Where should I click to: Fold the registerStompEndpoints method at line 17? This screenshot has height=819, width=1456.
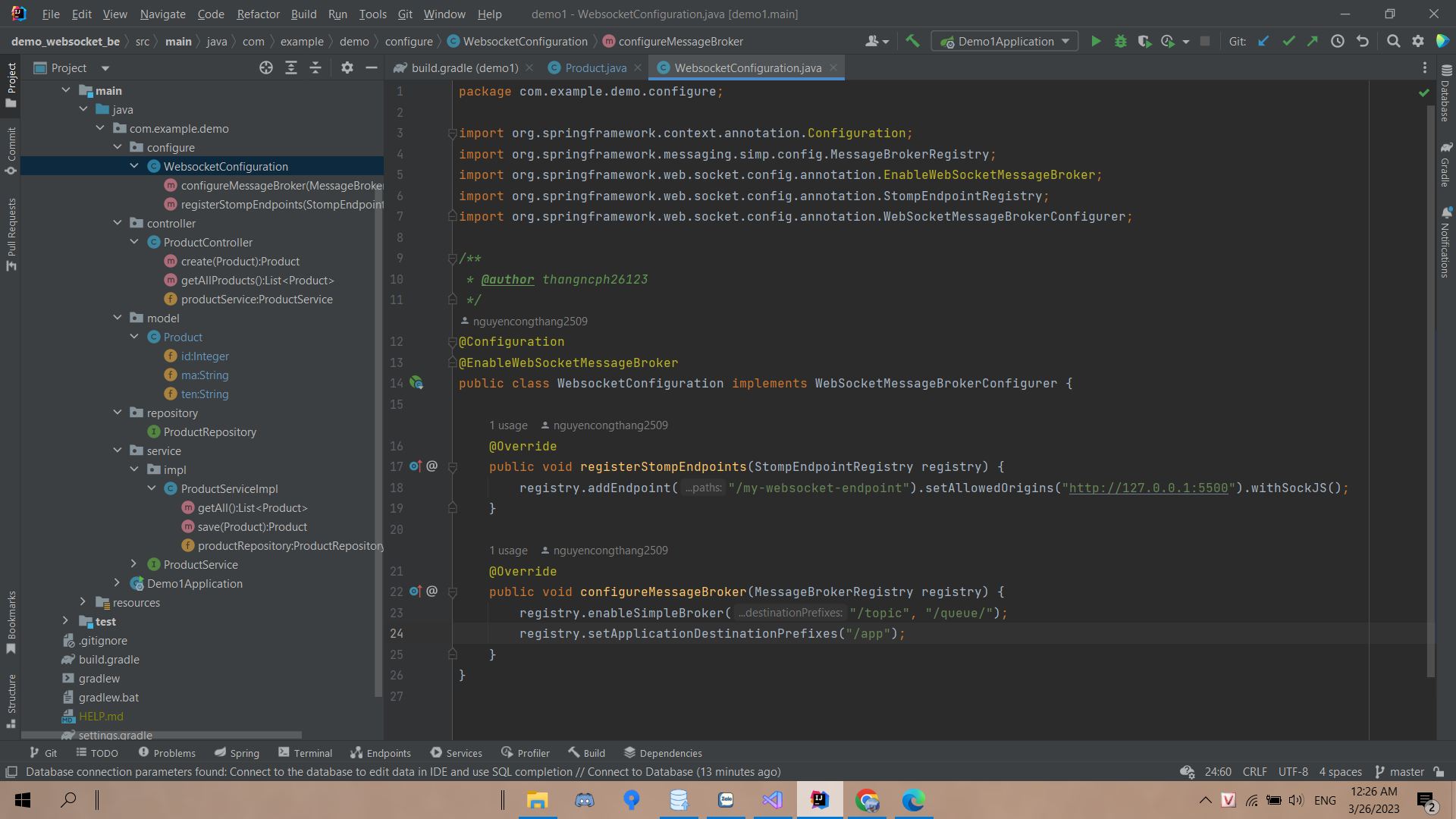coord(452,467)
